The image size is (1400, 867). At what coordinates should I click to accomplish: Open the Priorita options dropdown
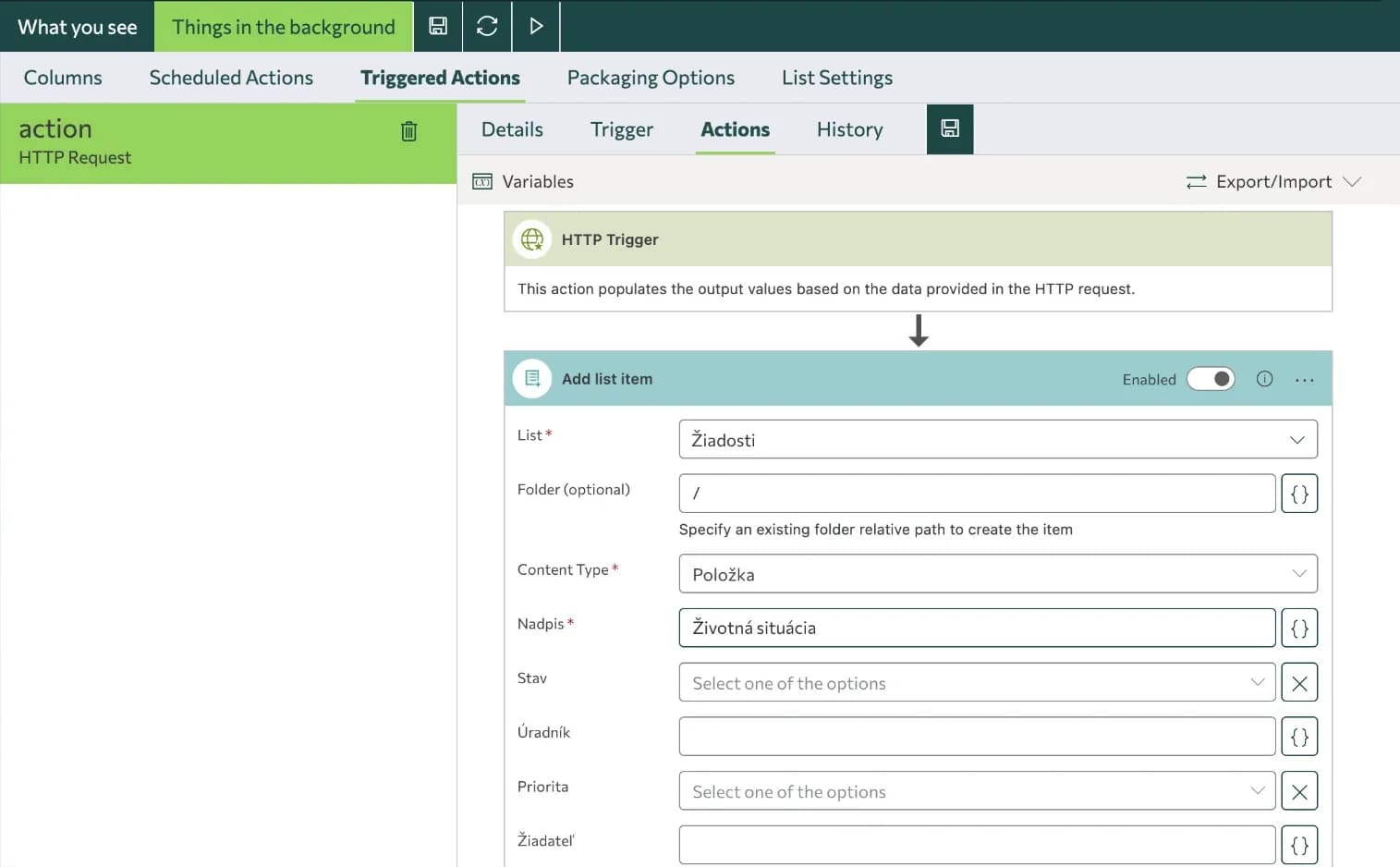coord(977,791)
